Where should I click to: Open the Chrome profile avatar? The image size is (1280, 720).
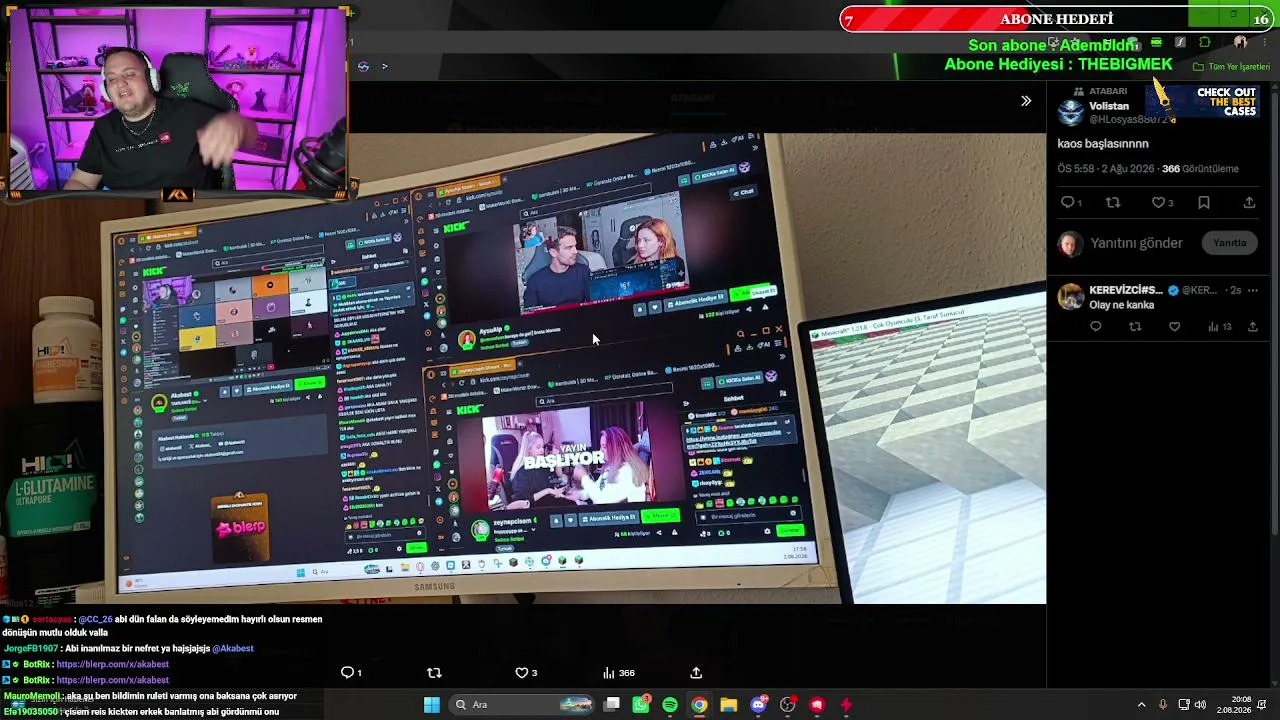point(1240,43)
